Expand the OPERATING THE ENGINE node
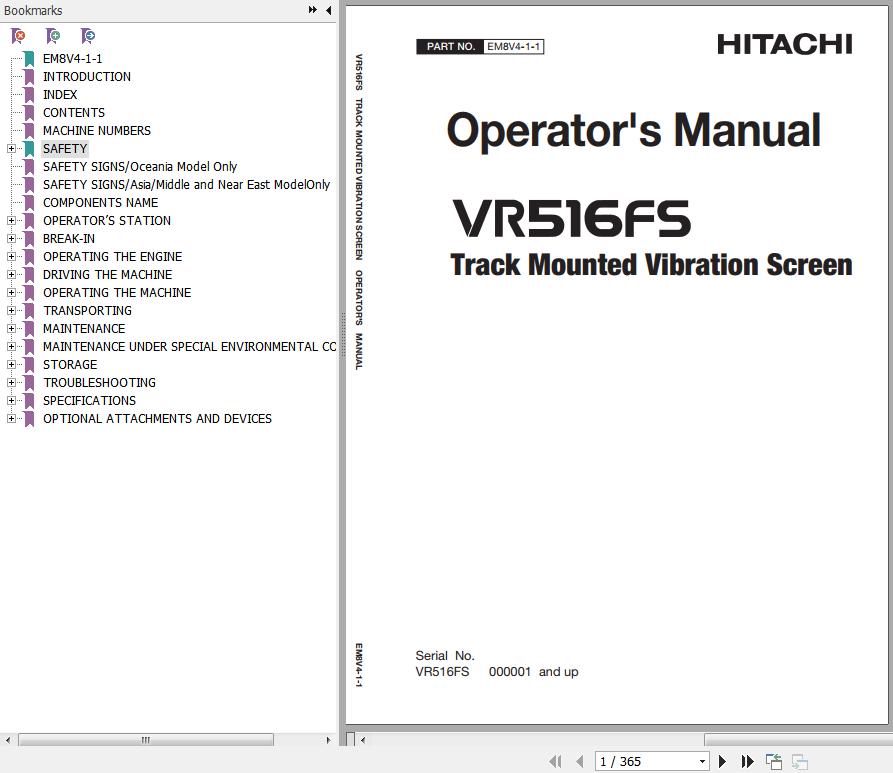The height and width of the screenshot is (773, 893). [11, 256]
